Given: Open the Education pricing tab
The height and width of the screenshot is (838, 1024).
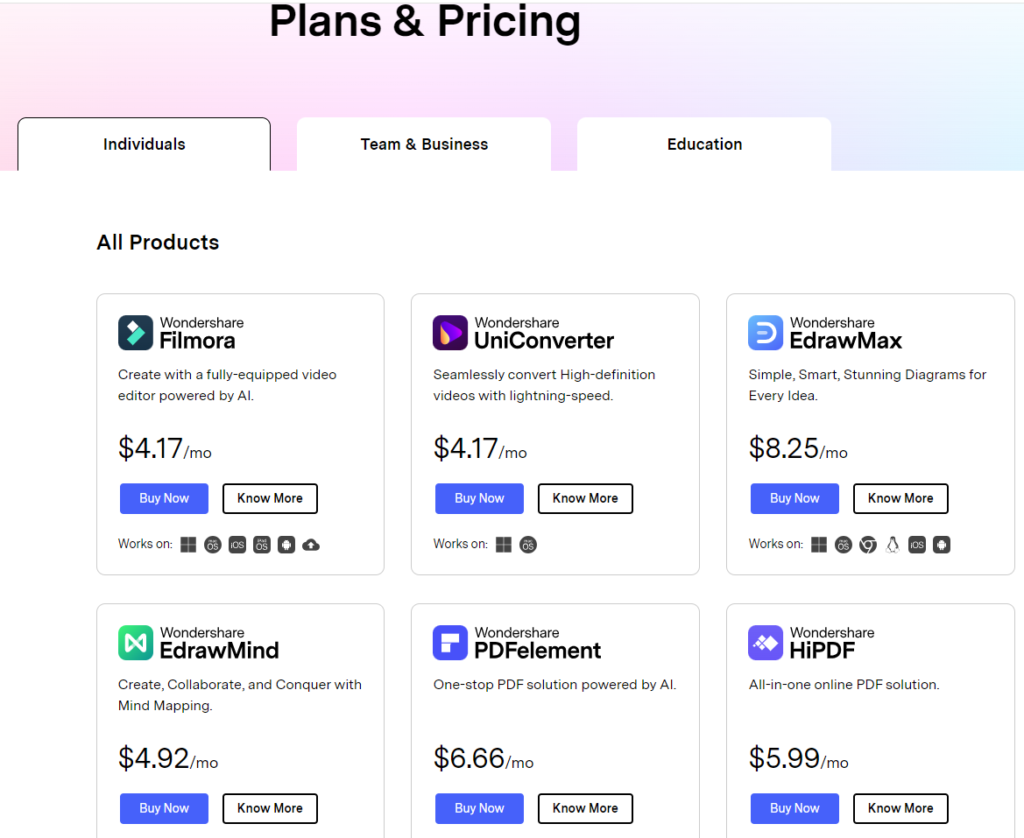Looking at the screenshot, I should [704, 144].
